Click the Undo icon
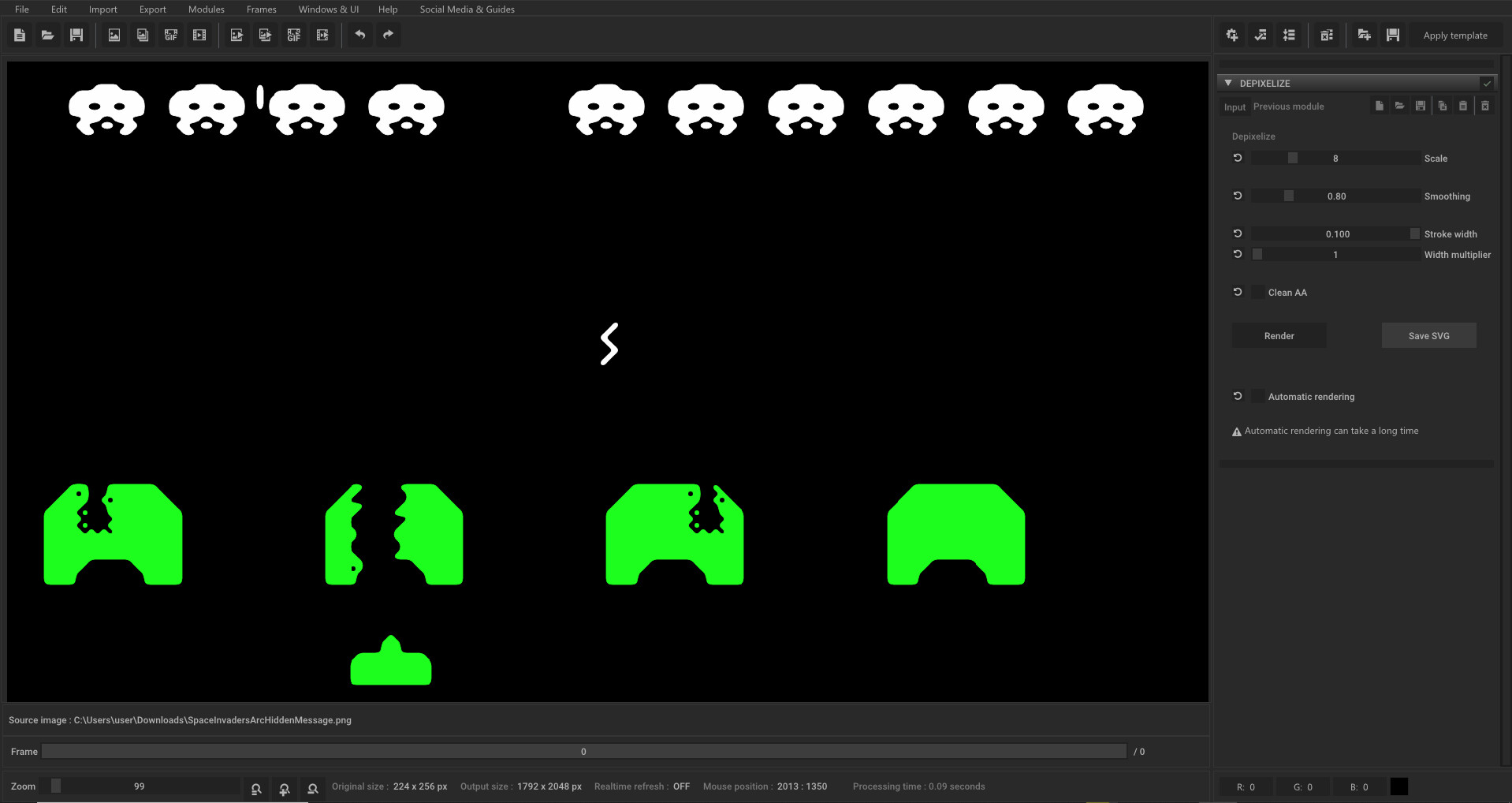The height and width of the screenshot is (803, 1512). (360, 35)
